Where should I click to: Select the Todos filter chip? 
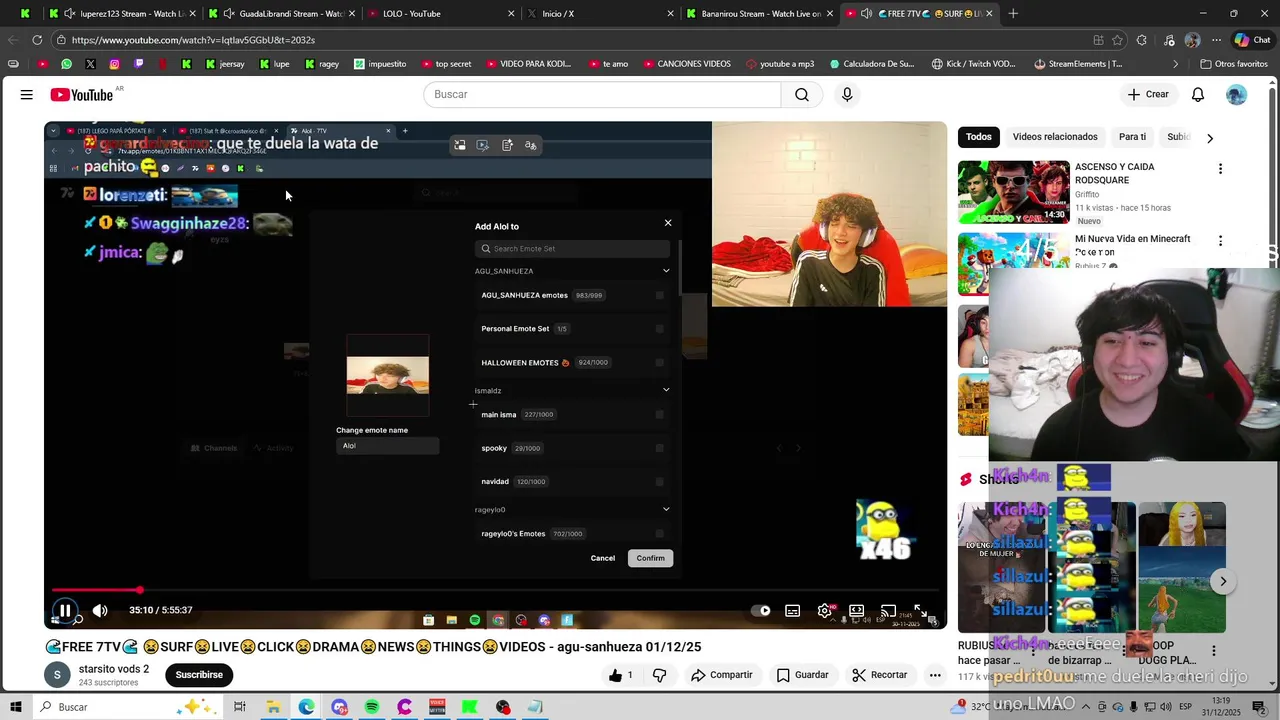click(979, 137)
